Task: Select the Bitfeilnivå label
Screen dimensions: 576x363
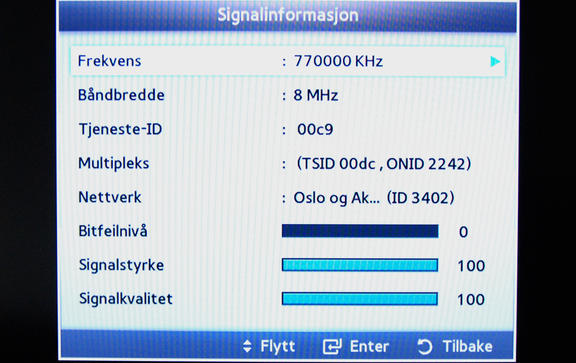Action: click(x=113, y=231)
